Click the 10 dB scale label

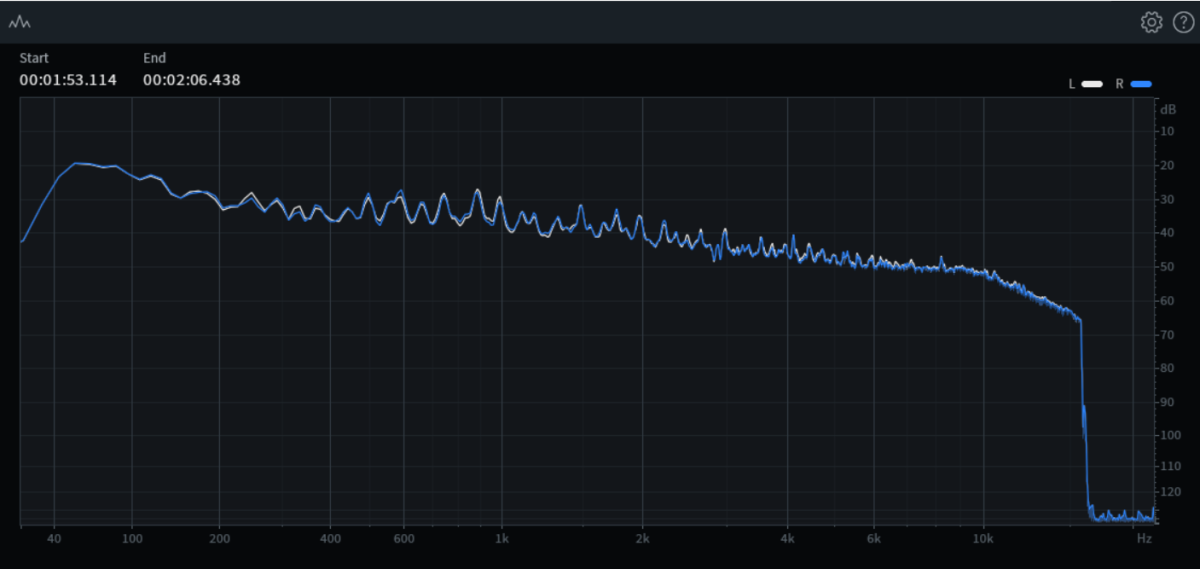[1168, 131]
